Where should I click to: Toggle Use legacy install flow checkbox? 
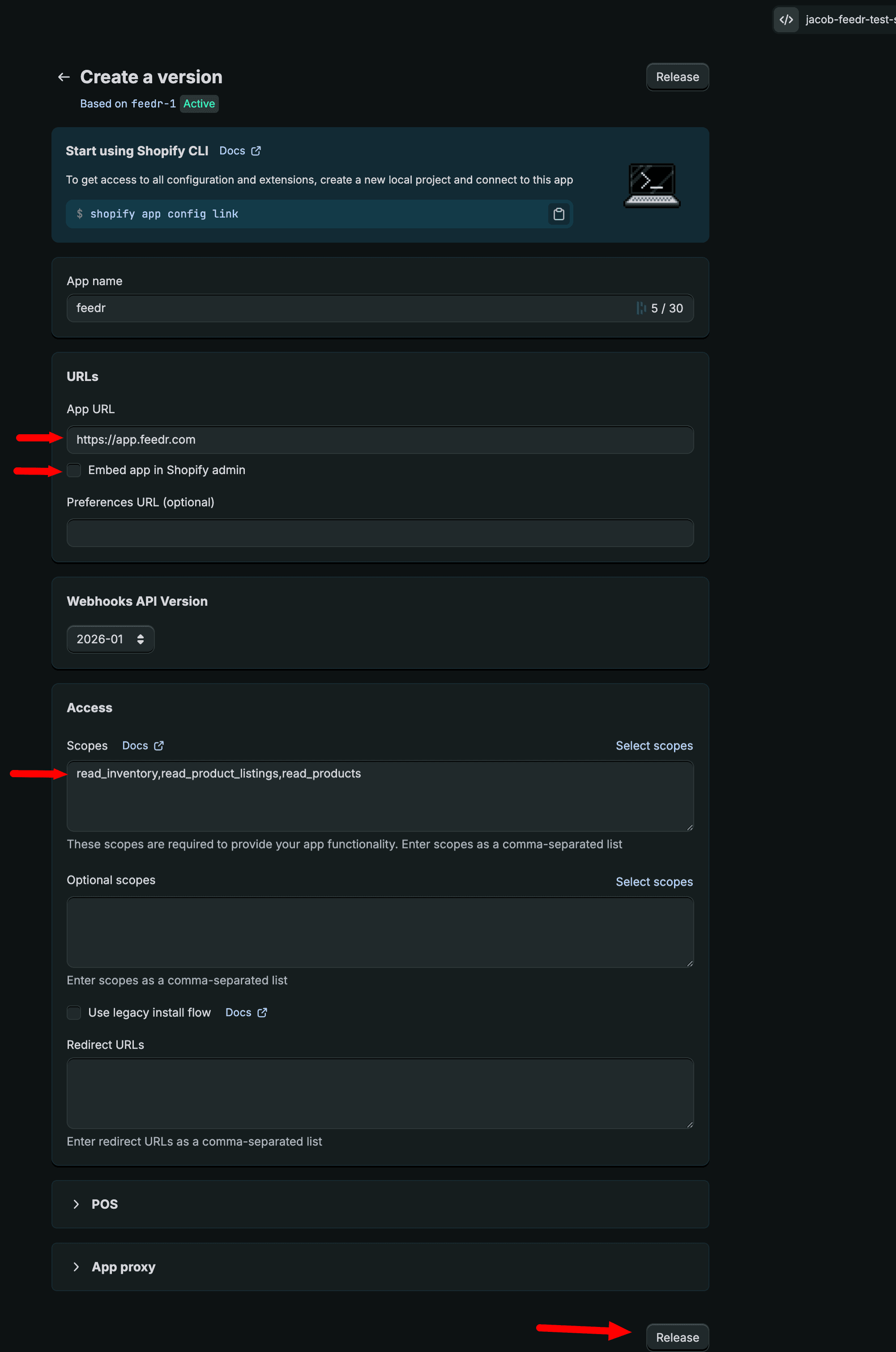74,1013
